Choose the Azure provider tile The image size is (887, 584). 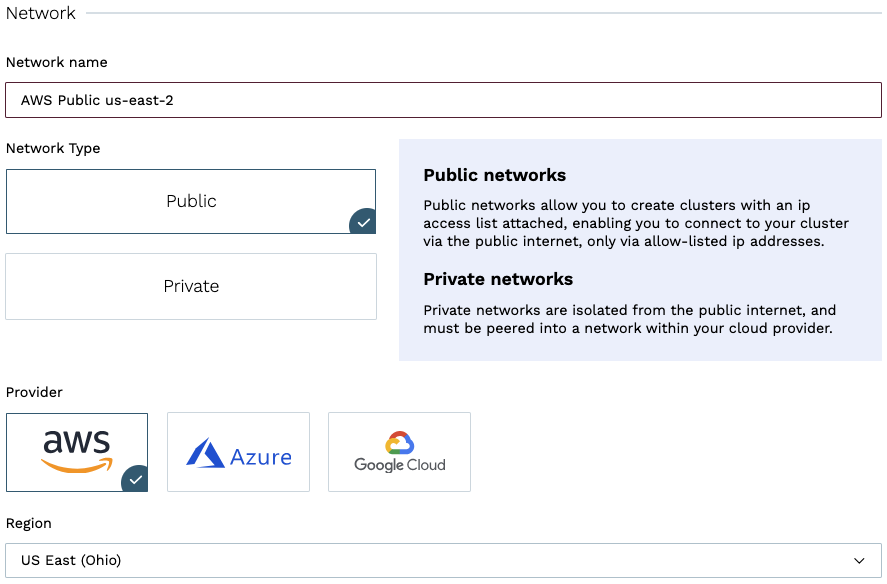238,451
